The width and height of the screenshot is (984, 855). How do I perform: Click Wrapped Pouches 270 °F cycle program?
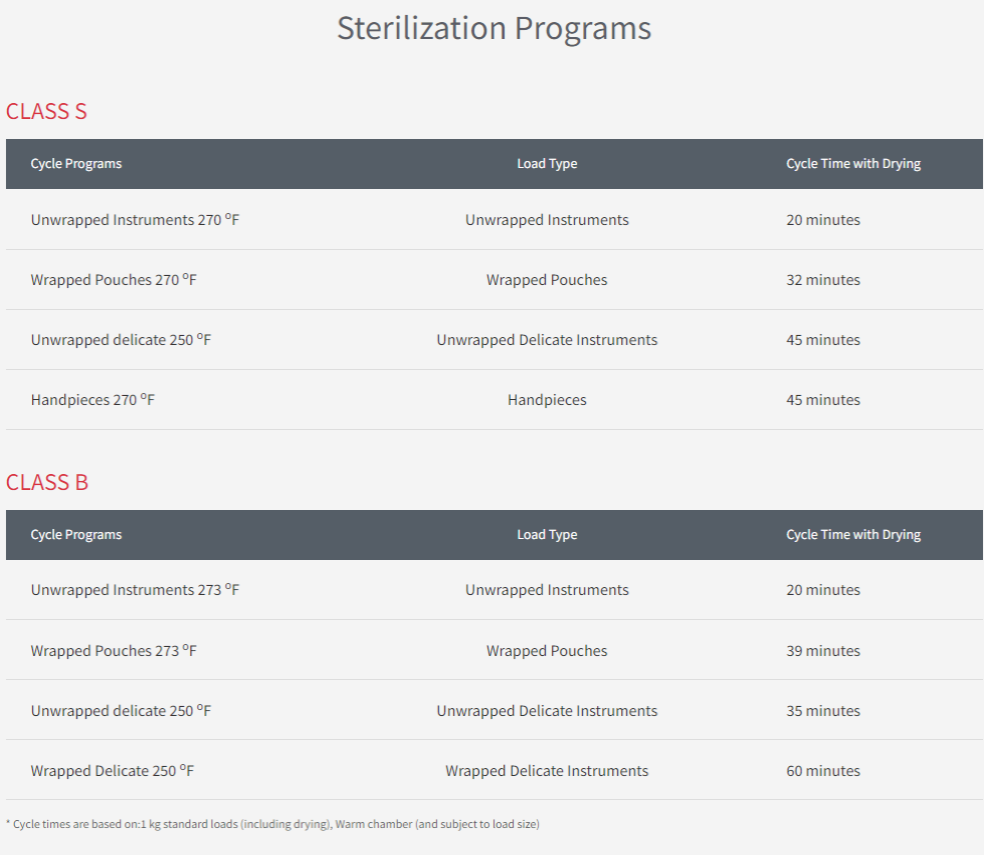114,280
